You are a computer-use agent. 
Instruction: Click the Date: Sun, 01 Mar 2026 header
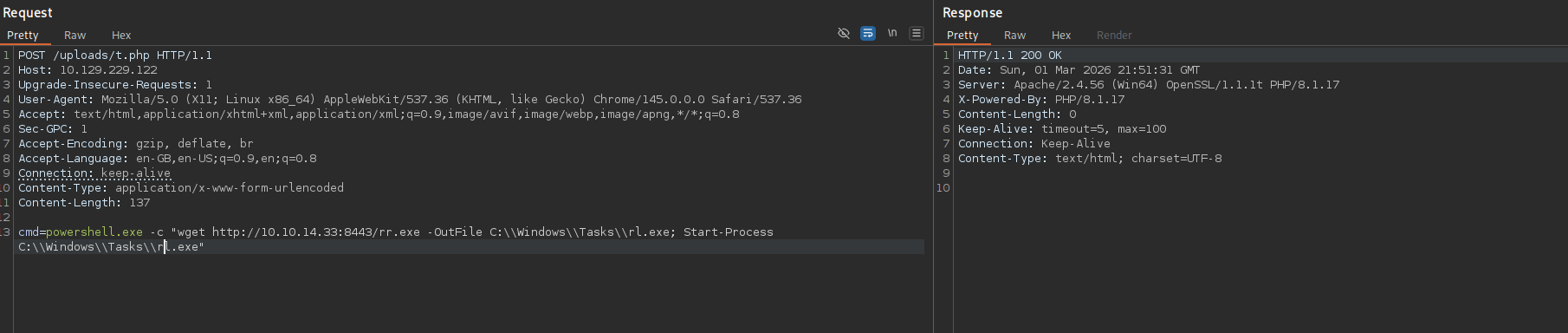tap(1079, 69)
